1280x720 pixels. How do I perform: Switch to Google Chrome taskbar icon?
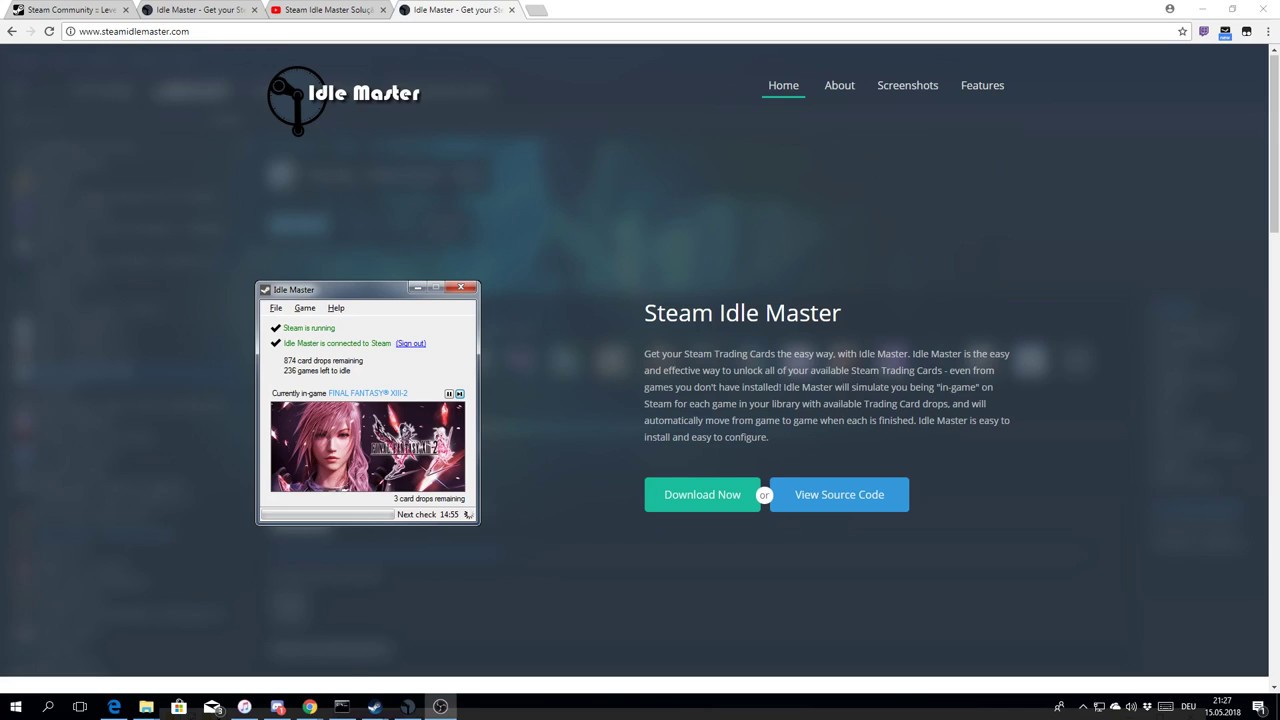tap(310, 707)
